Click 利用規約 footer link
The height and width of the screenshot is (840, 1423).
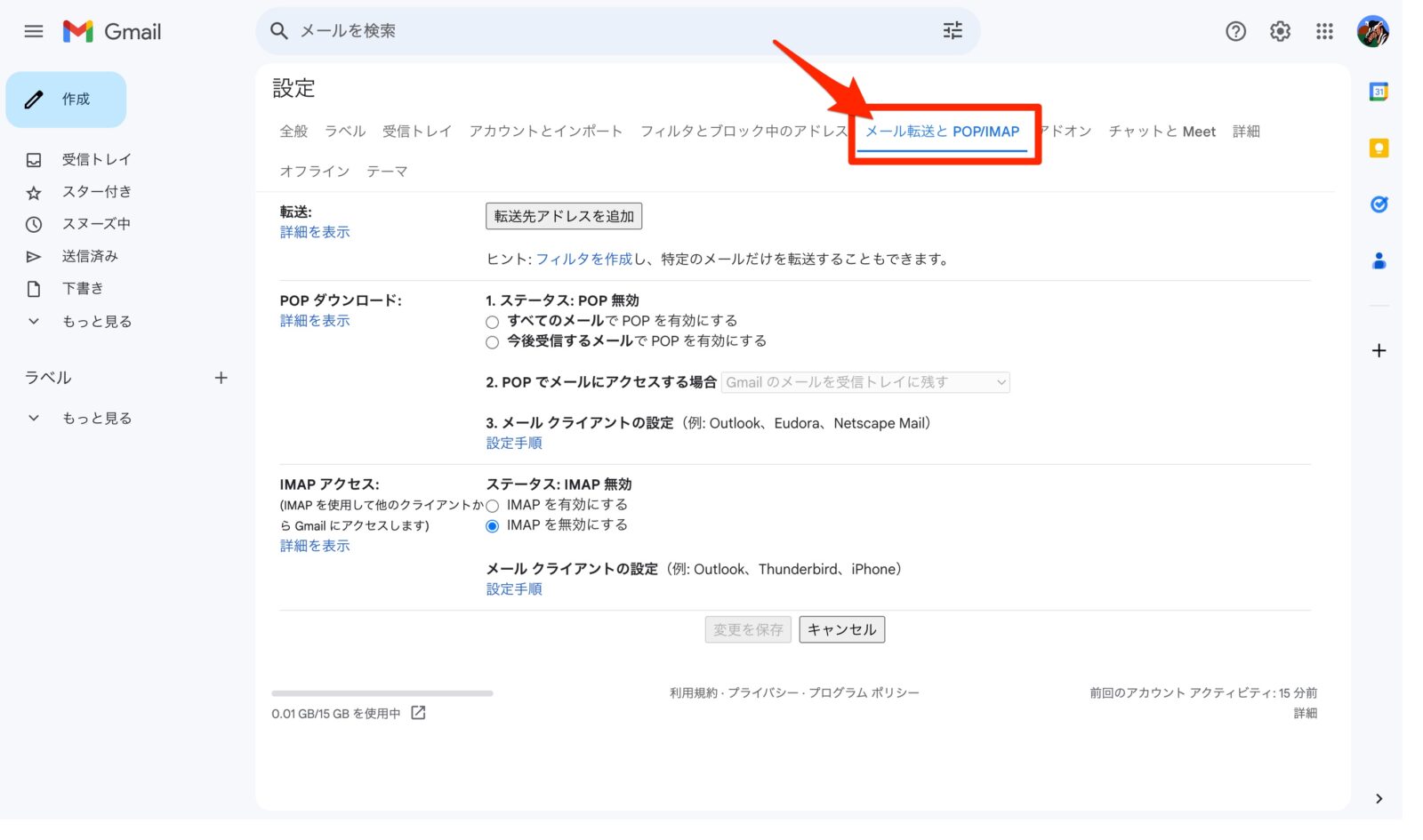pos(694,693)
